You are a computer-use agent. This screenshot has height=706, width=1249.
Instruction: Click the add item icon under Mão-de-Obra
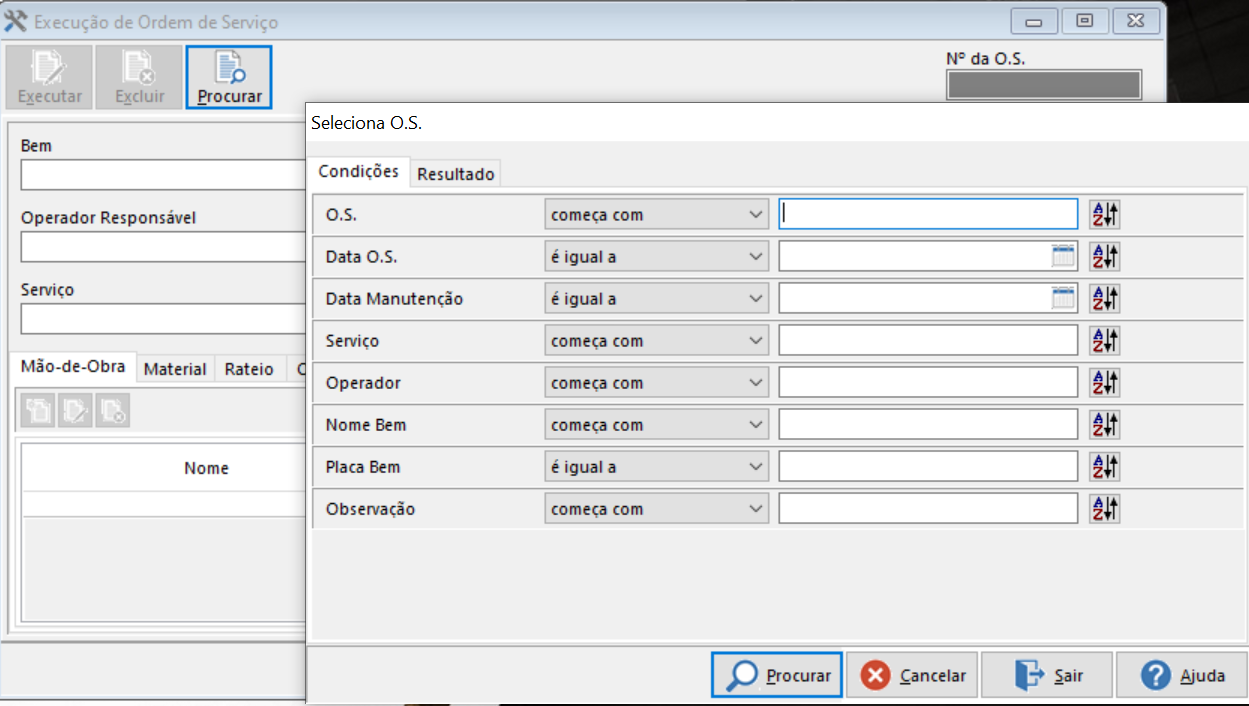click(38, 410)
